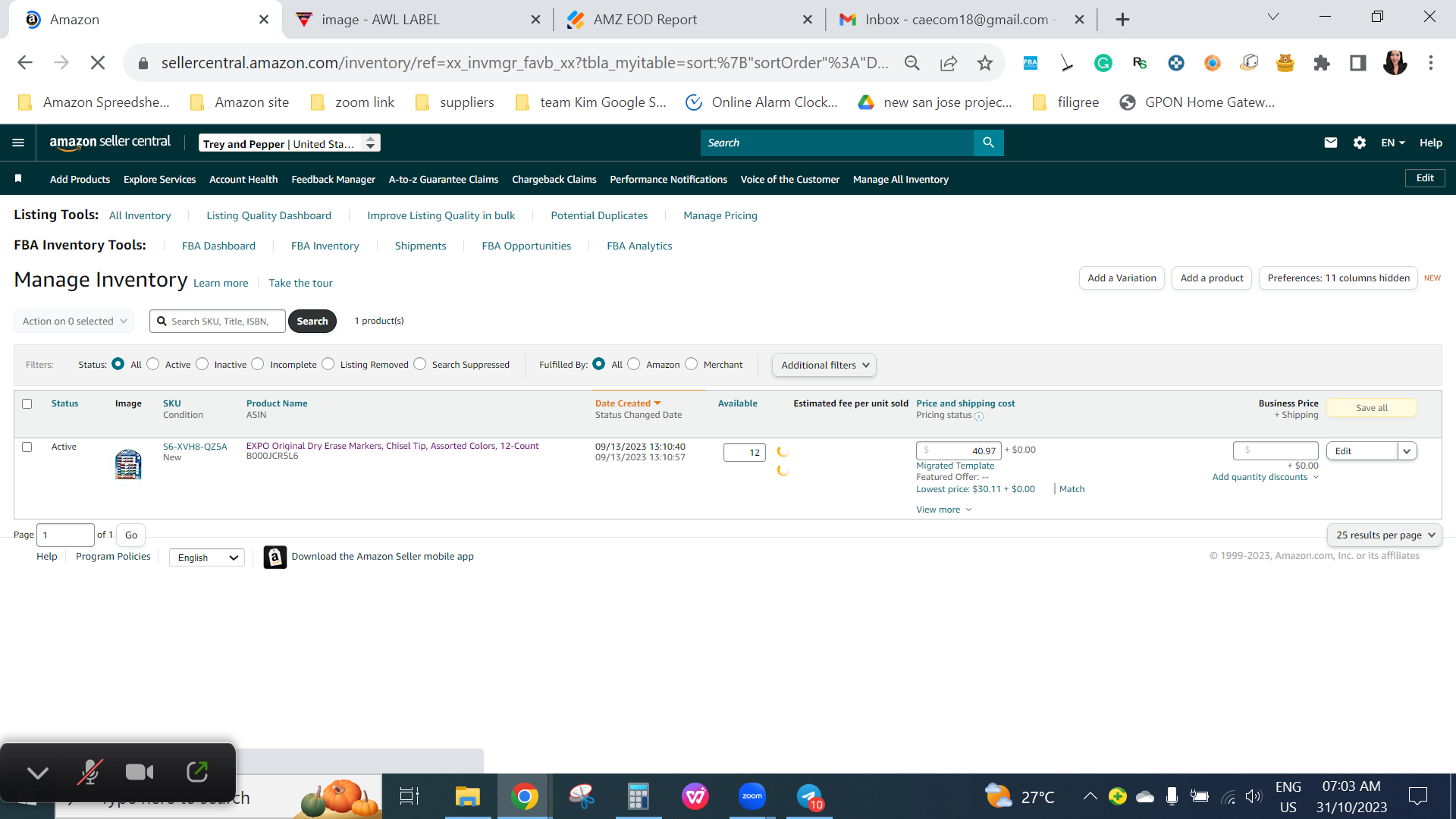Unmute the microphone in the Zoom toolbar
The width and height of the screenshot is (1456, 819).
click(89, 772)
